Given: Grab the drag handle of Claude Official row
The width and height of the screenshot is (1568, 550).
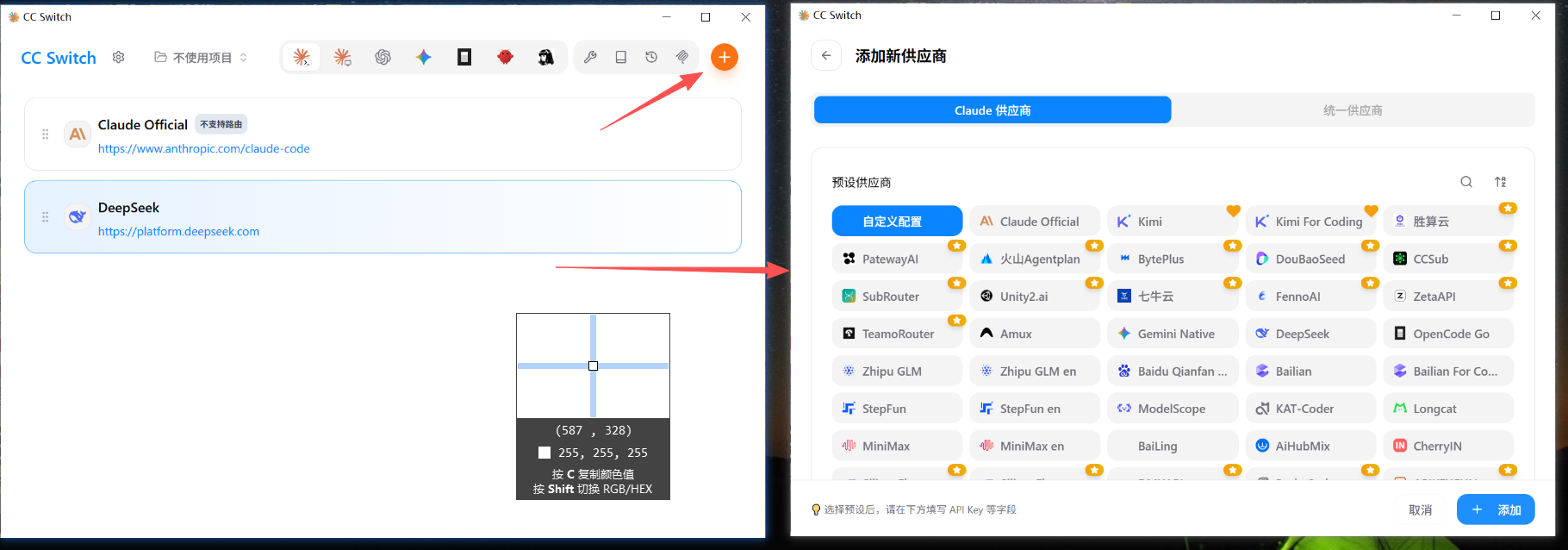Looking at the screenshot, I should coord(46,134).
